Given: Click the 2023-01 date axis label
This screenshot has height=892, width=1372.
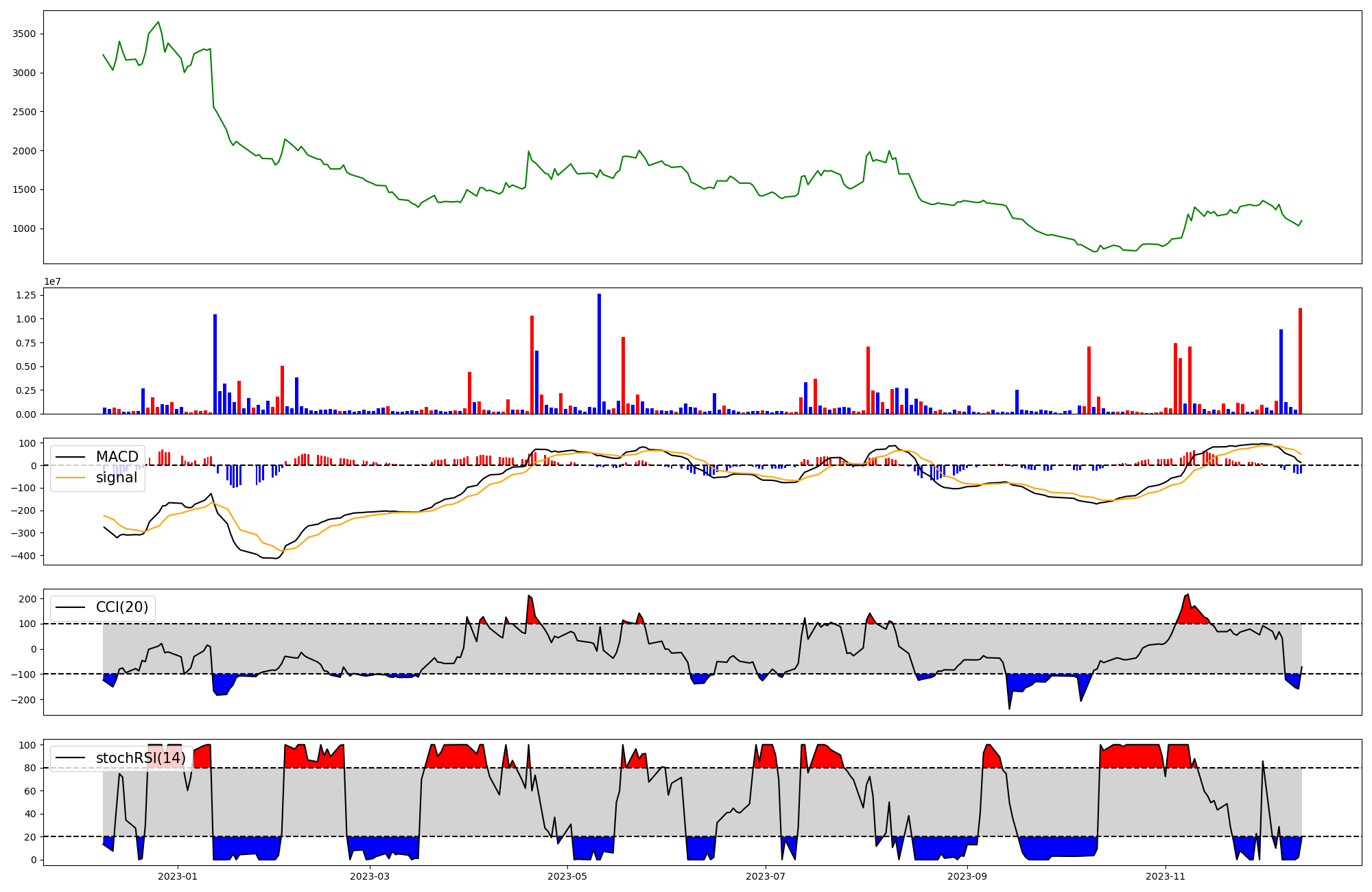Looking at the screenshot, I should coord(178,876).
